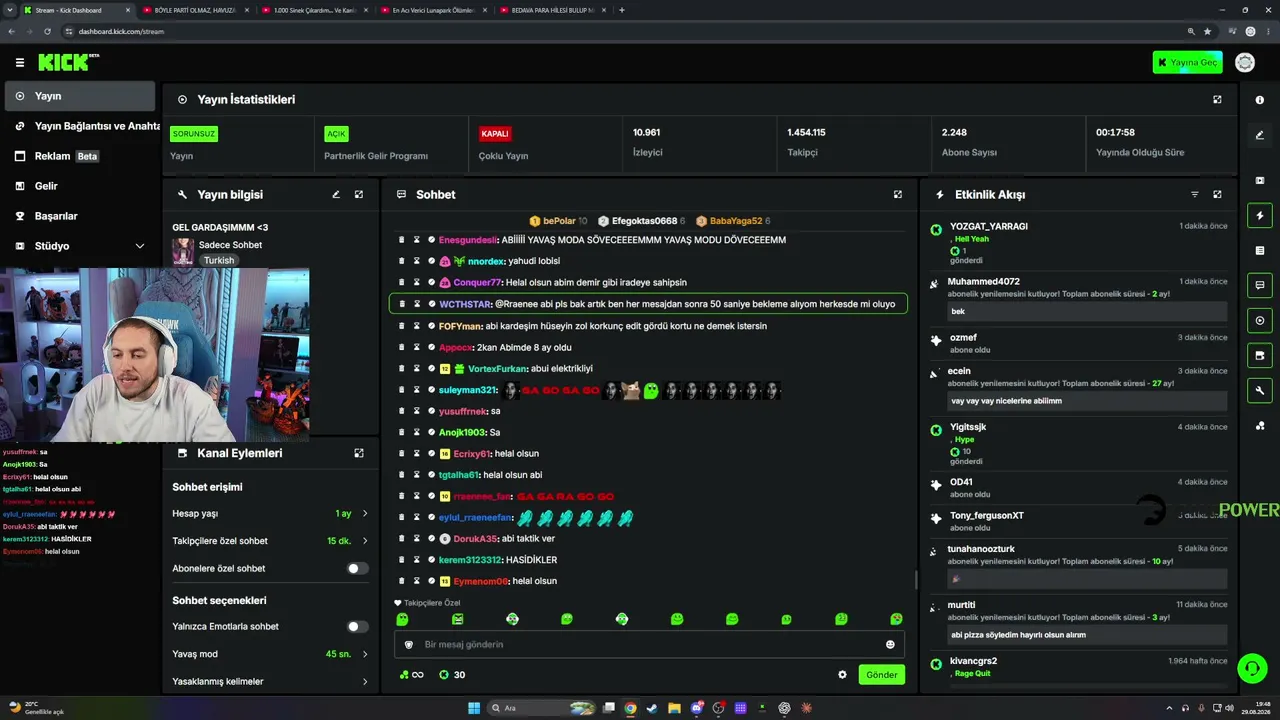Screen dimensions: 1280x720
Task: Toggle the play-circle icon in right sidebar
Action: [x=1260, y=320]
